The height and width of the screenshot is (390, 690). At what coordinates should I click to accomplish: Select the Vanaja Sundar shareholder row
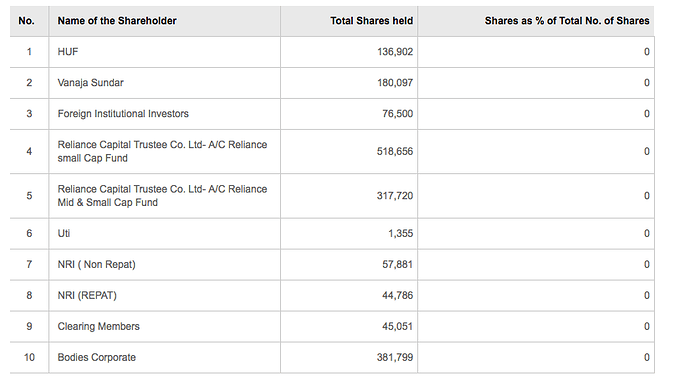332,83
